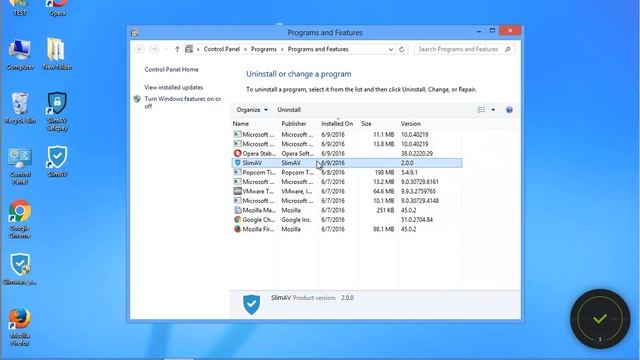Click the Google Chrome list row icon
The height and width of the screenshot is (360, 640).
(x=238, y=220)
